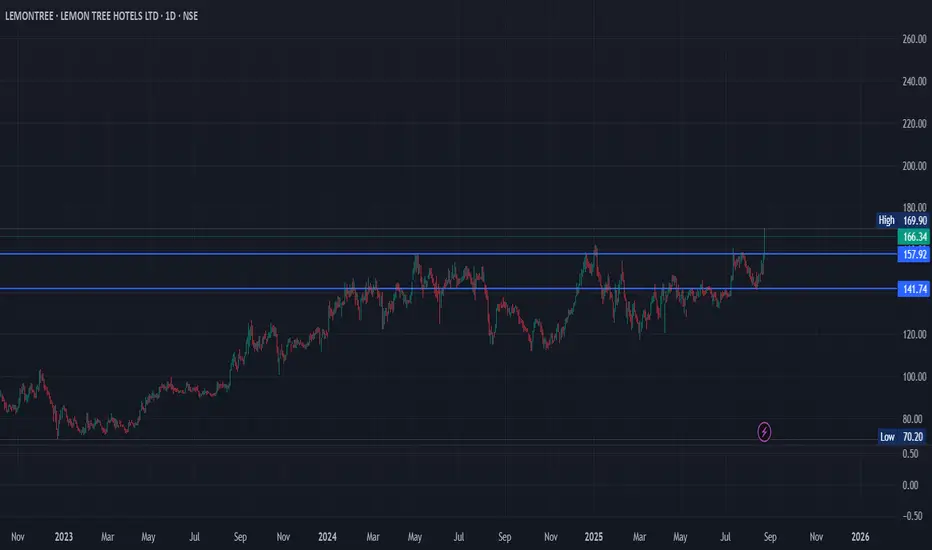932x550 pixels.
Task: Click the Low 70.20 price label
Action: [x=902, y=436]
